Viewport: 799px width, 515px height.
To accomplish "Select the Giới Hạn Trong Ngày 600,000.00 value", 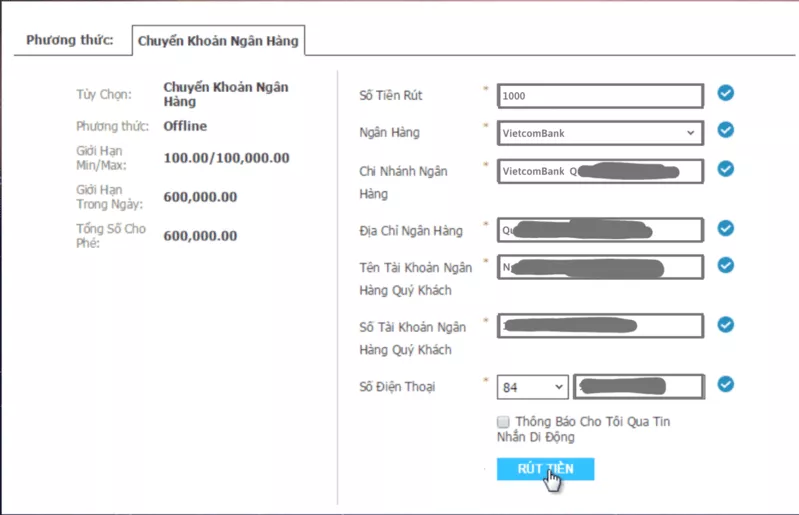I will (200, 197).
